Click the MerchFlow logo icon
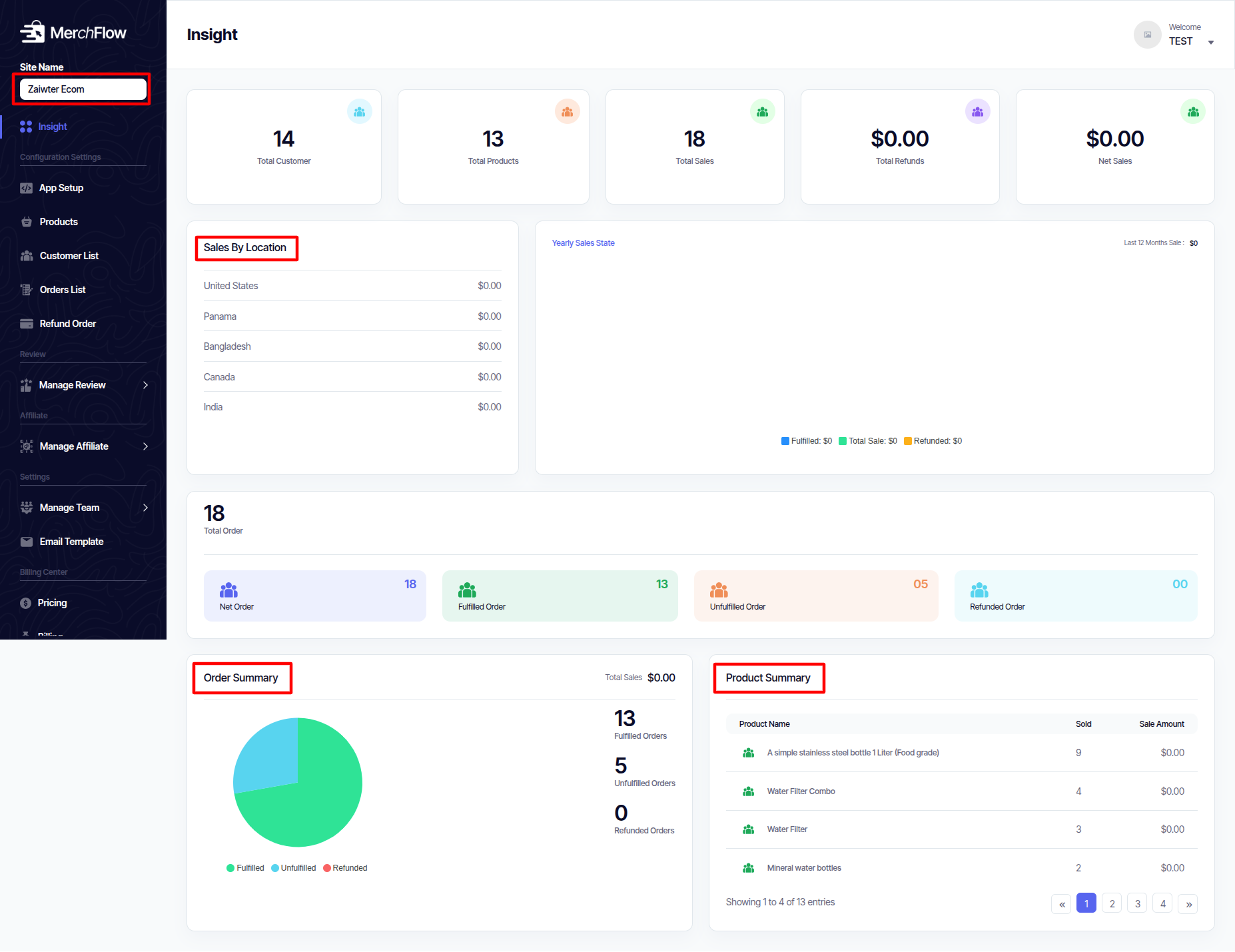1235x952 pixels. (32, 32)
